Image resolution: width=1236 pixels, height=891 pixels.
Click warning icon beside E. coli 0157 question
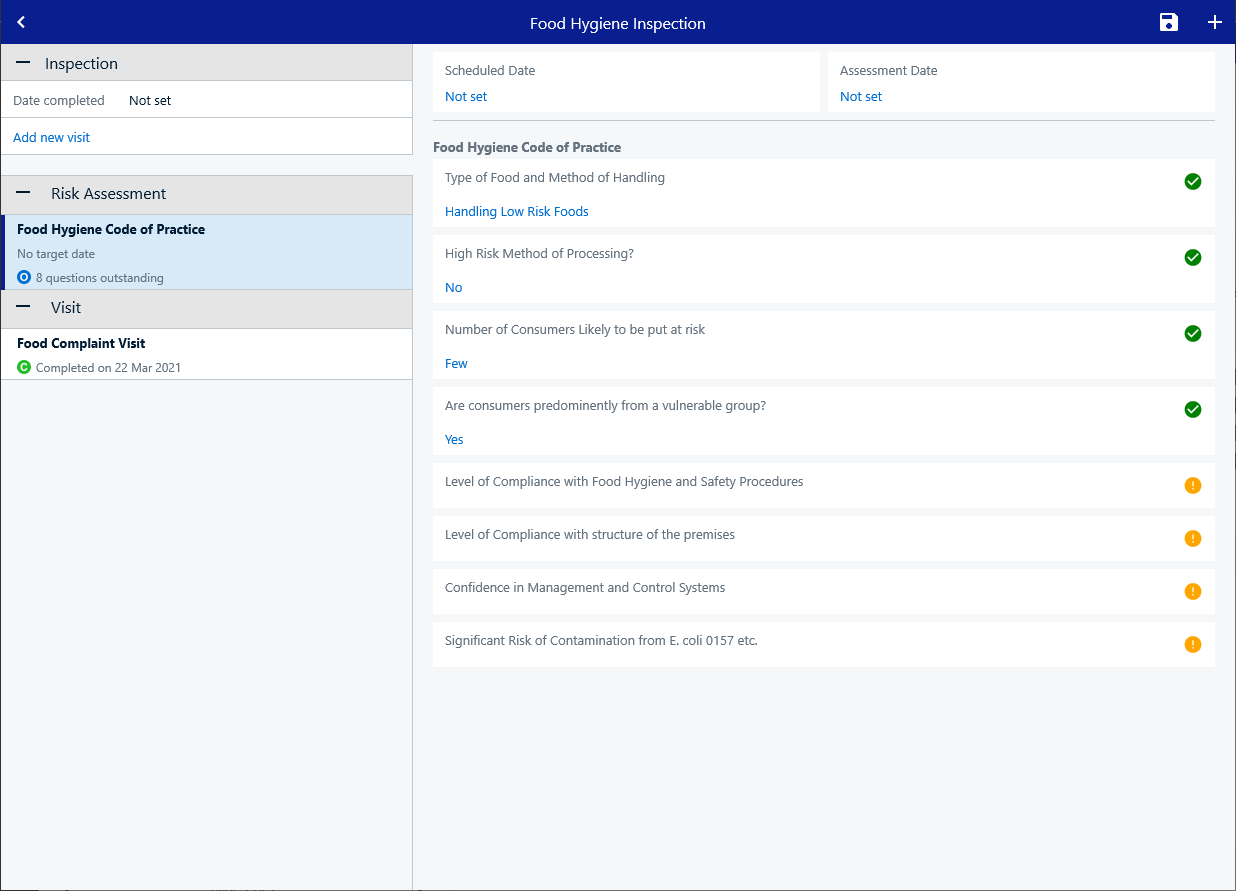point(1193,644)
